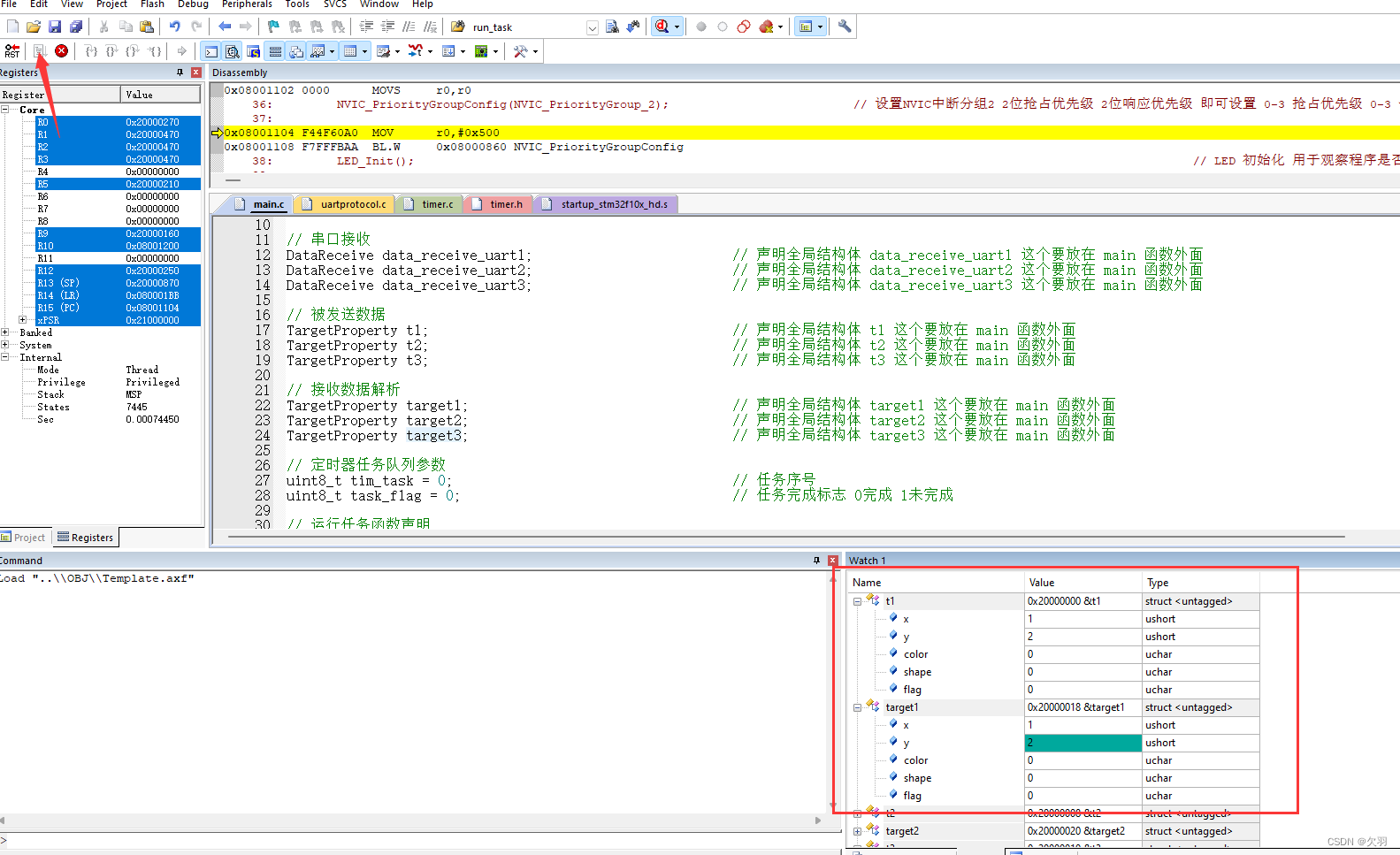Switch to the uartprotocol.c tab
The height and width of the screenshot is (855, 1400).
click(x=346, y=204)
